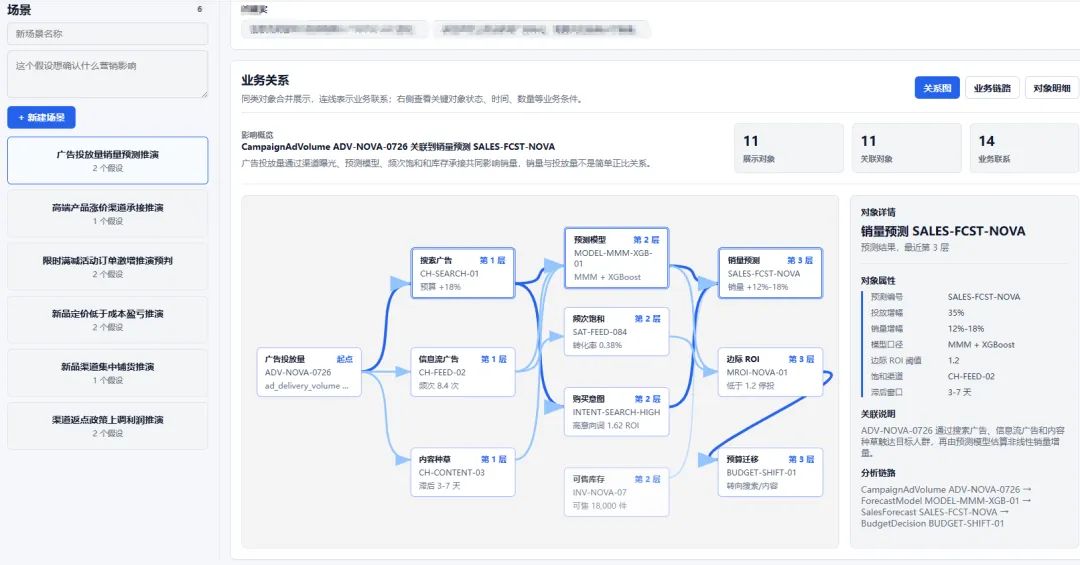The height and width of the screenshot is (565, 1080).
Task: Click the scenario hypothesis description textarea
Action: tap(107, 74)
